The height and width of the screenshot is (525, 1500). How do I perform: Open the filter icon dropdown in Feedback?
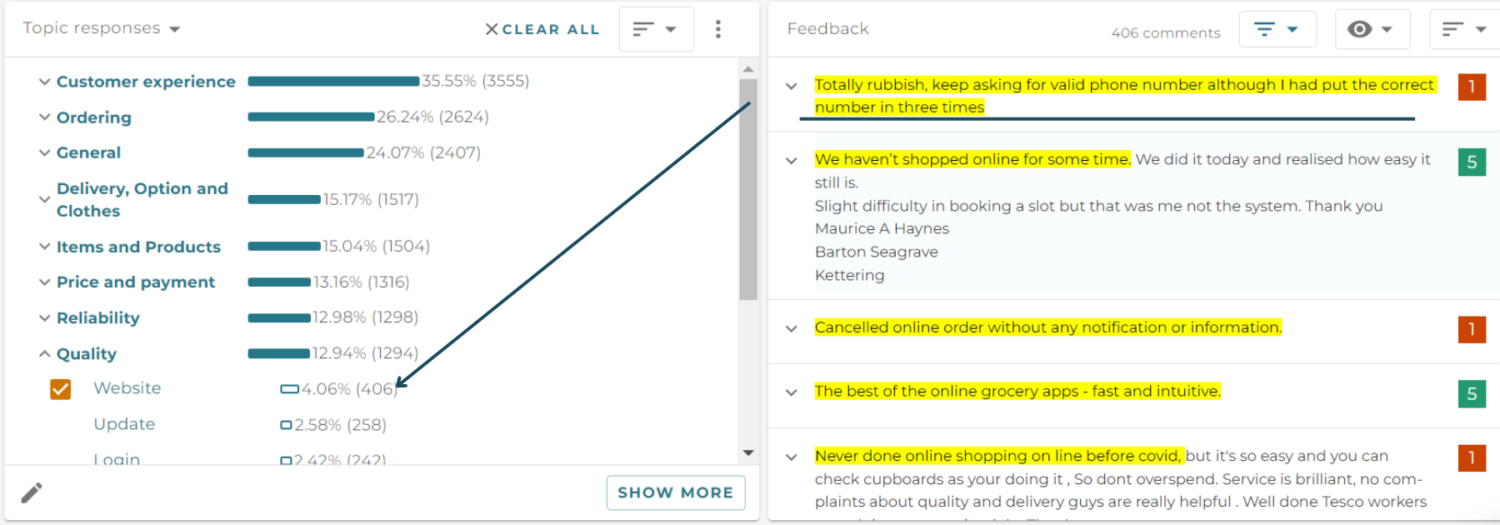point(1277,30)
